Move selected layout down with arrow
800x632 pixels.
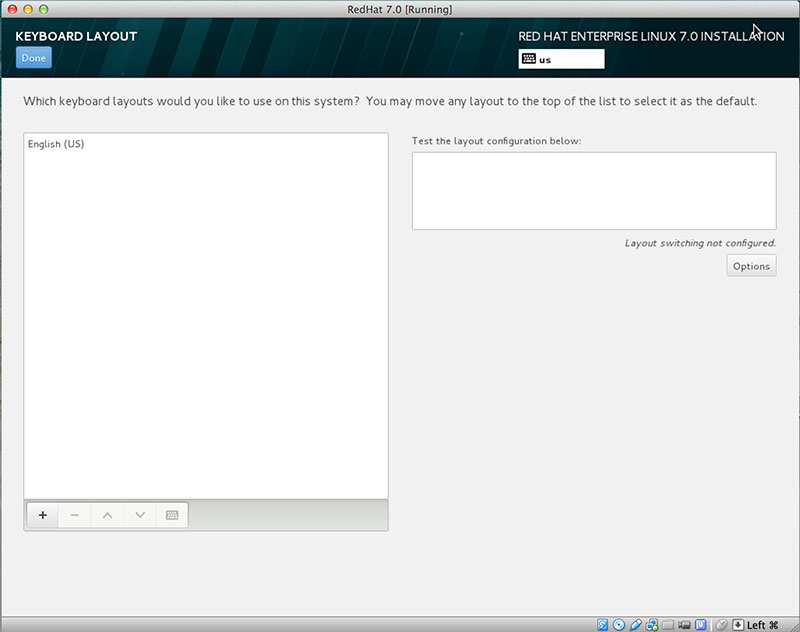coord(140,515)
